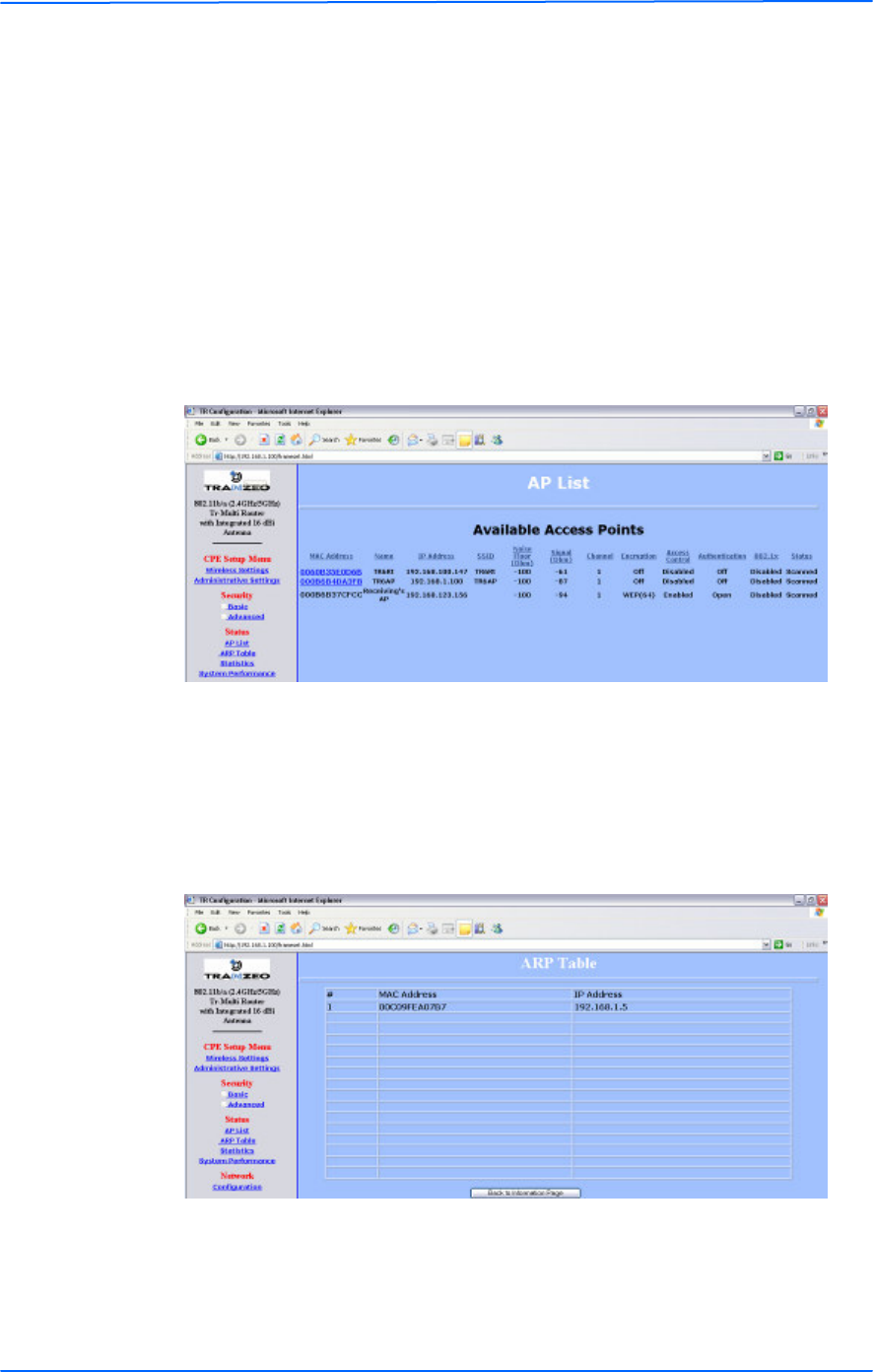Open File menu in ARP Table window
The height and width of the screenshot is (1372, 874).
pyautogui.click(x=199, y=912)
